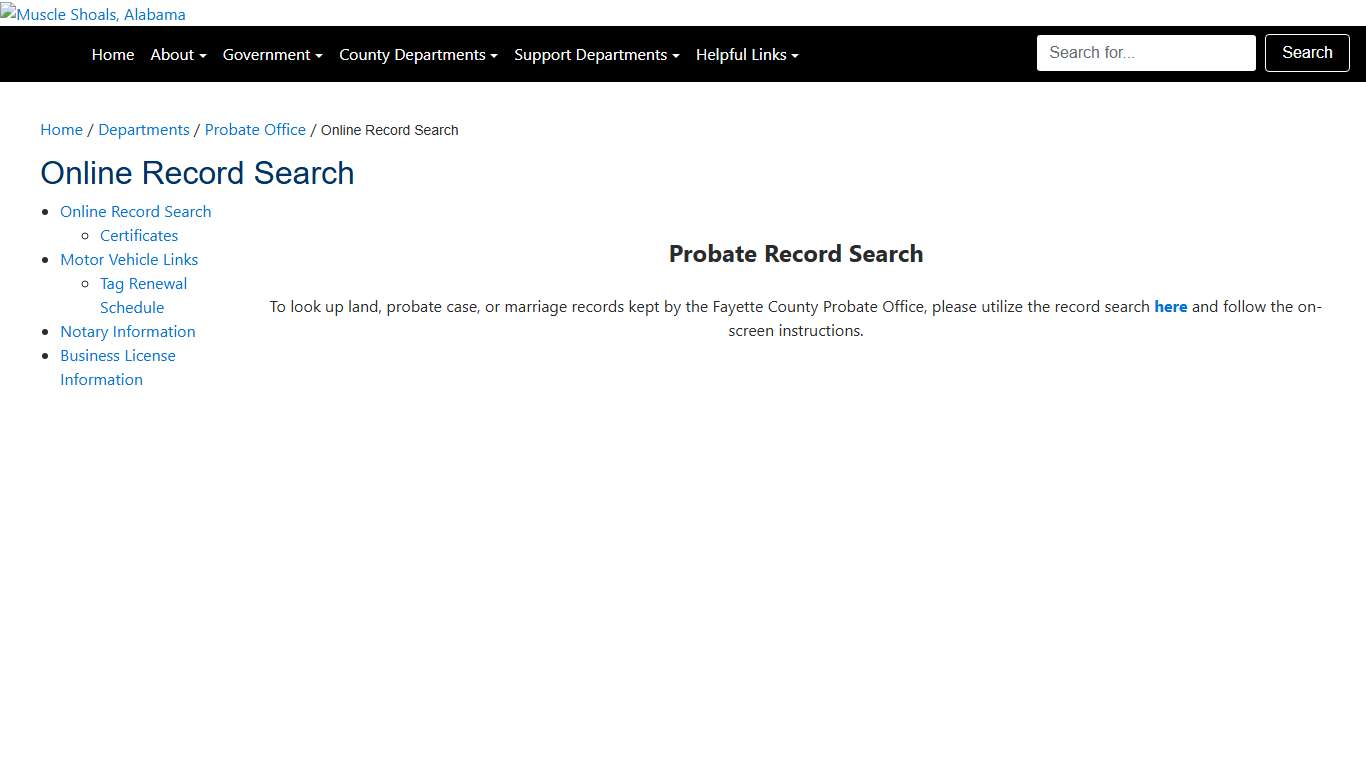The width and height of the screenshot is (1366, 768).
Task: Open the Government dropdown
Action: (271, 54)
